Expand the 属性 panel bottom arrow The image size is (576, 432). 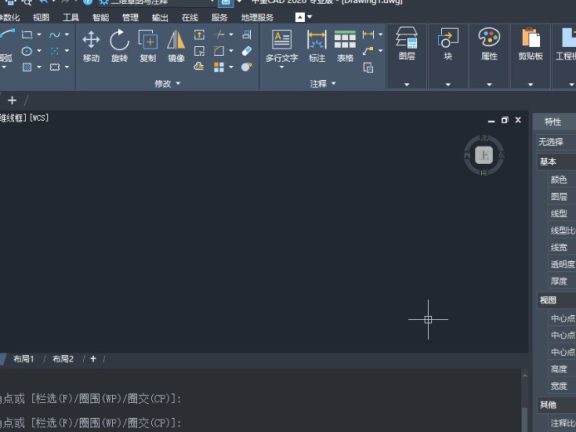coord(489,84)
